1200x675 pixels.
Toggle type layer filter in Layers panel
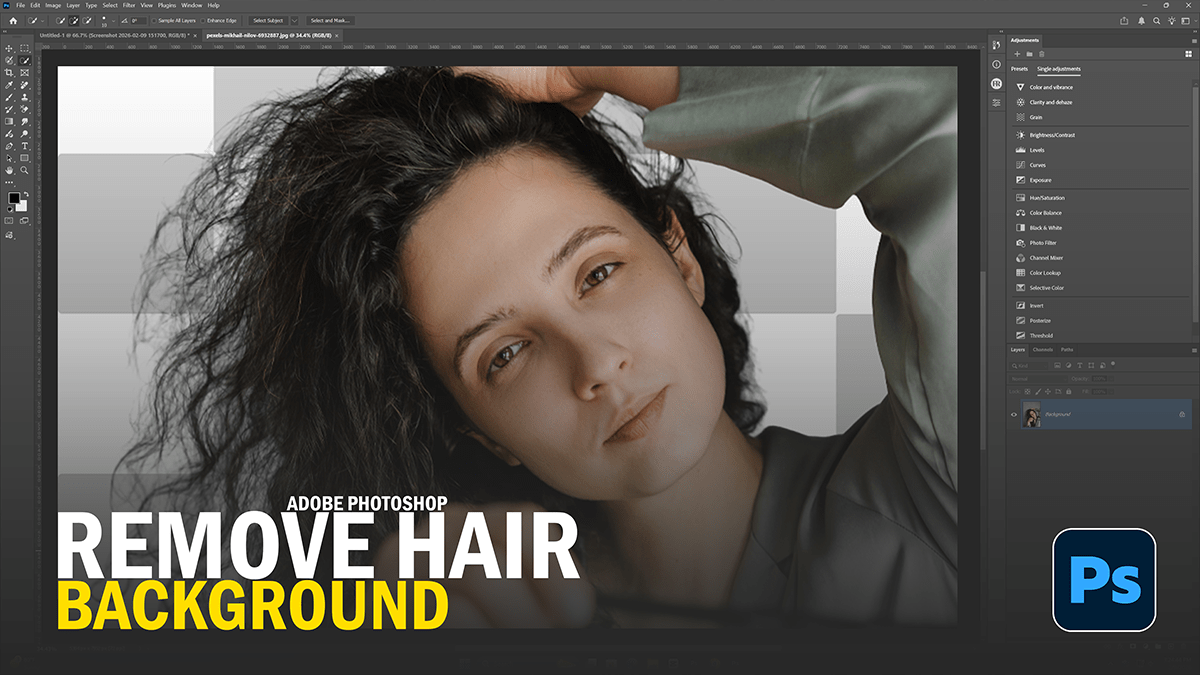point(1080,365)
